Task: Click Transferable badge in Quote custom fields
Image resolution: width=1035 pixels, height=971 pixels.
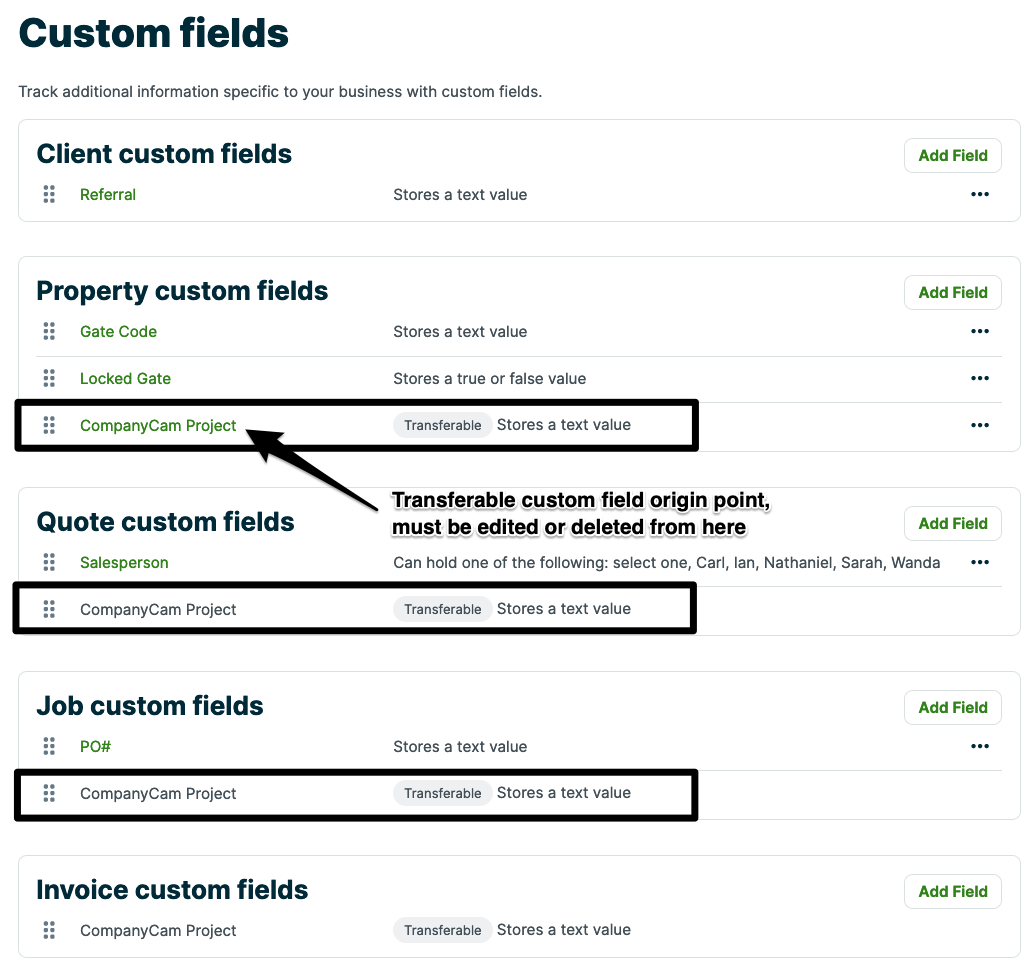Action: (442, 610)
